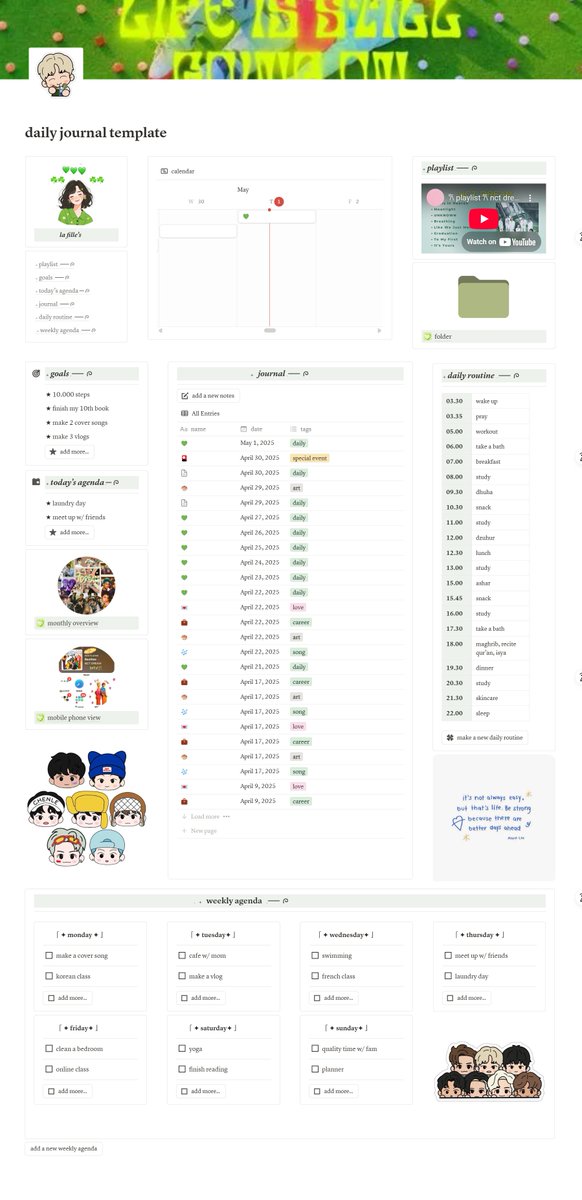Image resolution: width=582 pixels, height=1200 pixels.
Task: Click the star icon on goals "add more..."
Action: tap(52, 452)
